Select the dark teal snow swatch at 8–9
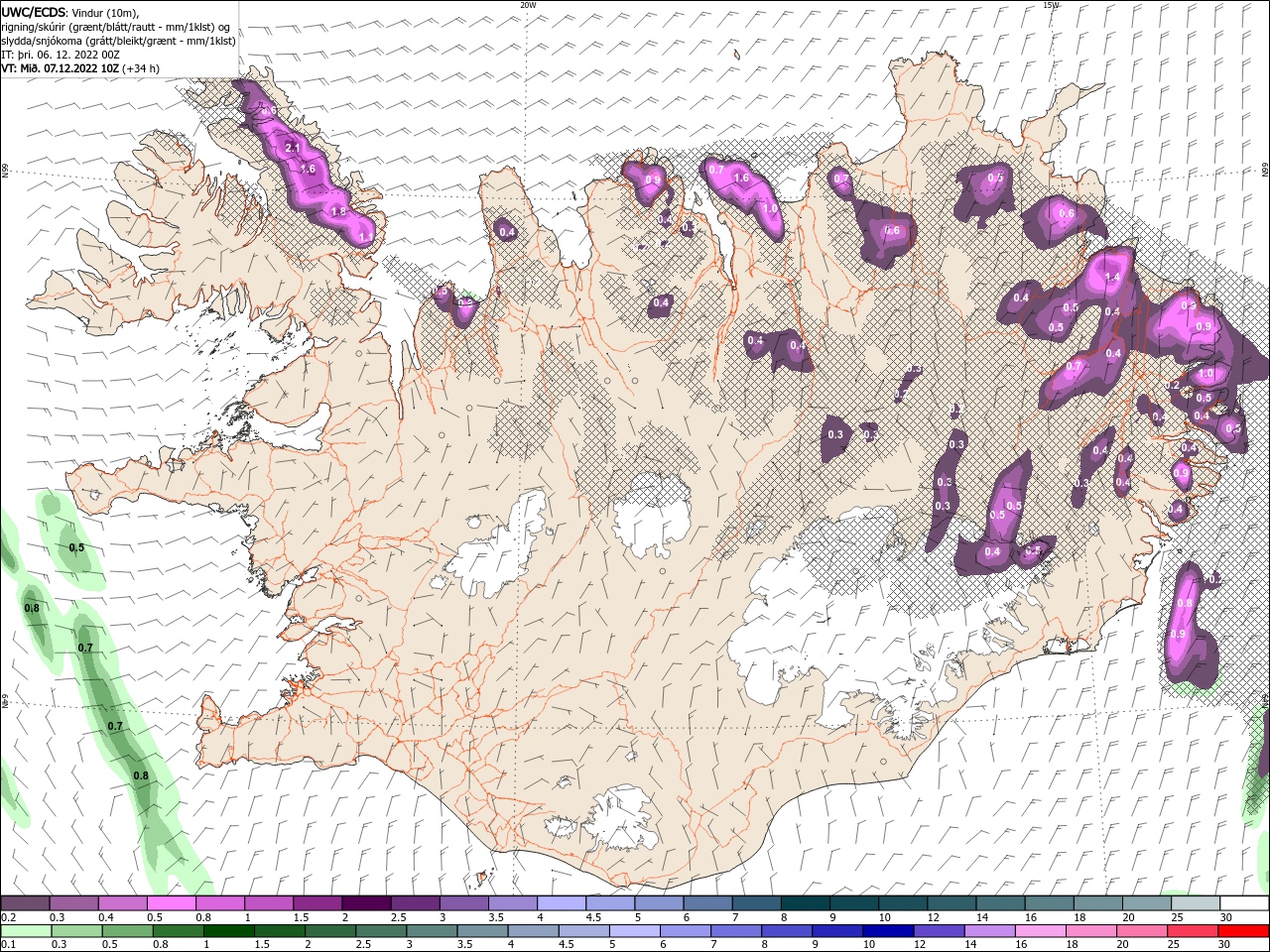1270x952 pixels. point(805,902)
